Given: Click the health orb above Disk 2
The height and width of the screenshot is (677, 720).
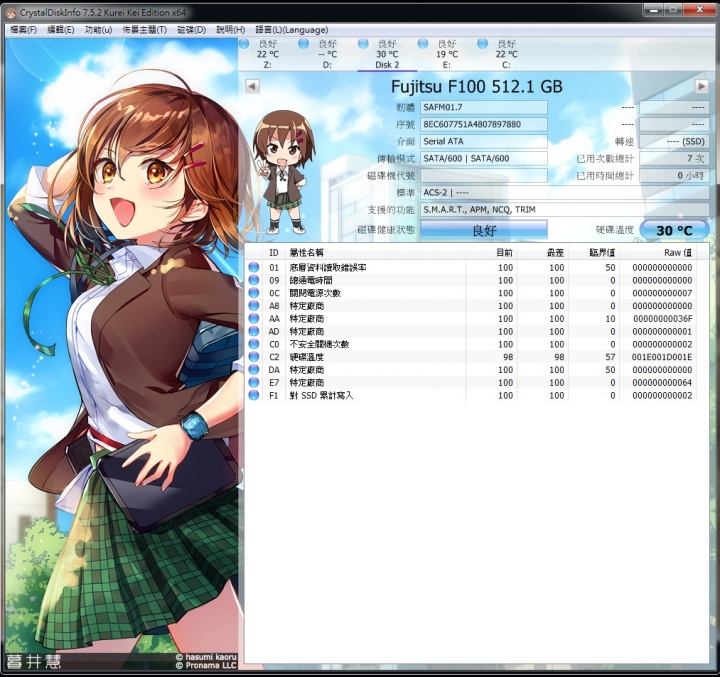Looking at the screenshot, I should (363, 44).
